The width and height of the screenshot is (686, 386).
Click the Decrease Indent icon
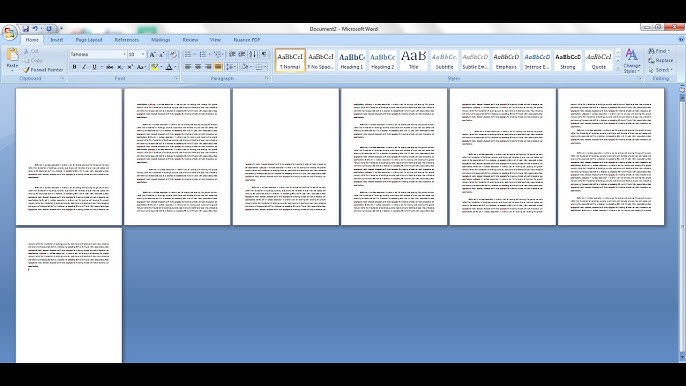click(x=232, y=54)
